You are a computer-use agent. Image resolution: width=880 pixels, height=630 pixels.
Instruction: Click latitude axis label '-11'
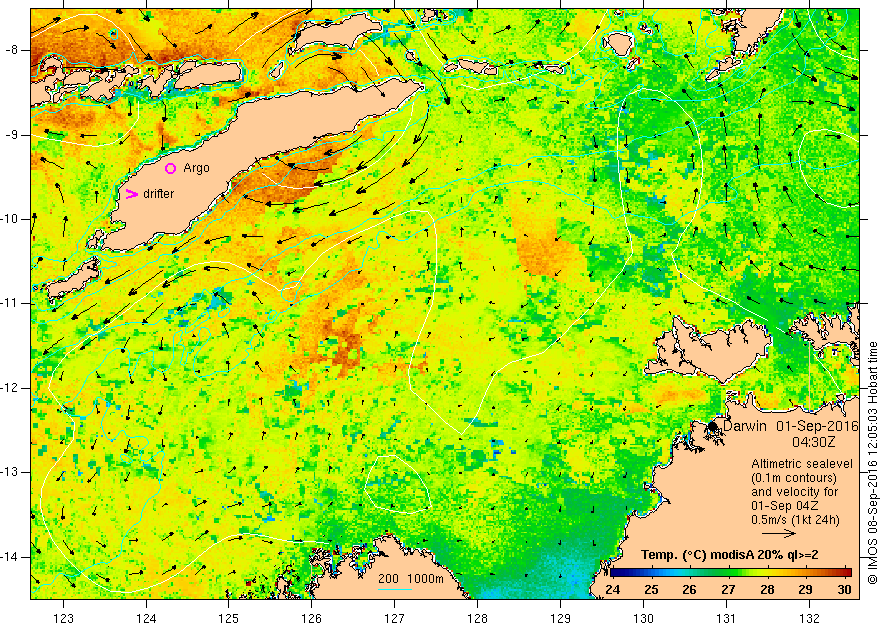(10, 303)
